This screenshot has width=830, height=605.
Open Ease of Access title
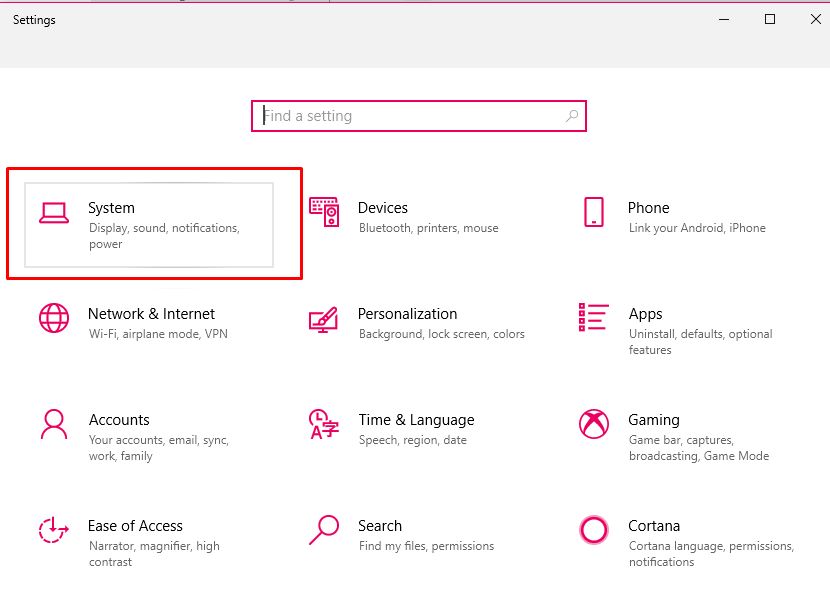coord(135,525)
